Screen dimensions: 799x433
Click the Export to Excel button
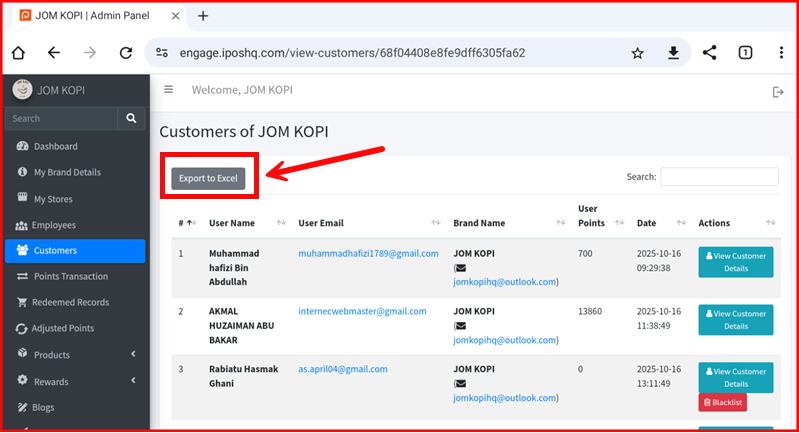[x=208, y=178]
